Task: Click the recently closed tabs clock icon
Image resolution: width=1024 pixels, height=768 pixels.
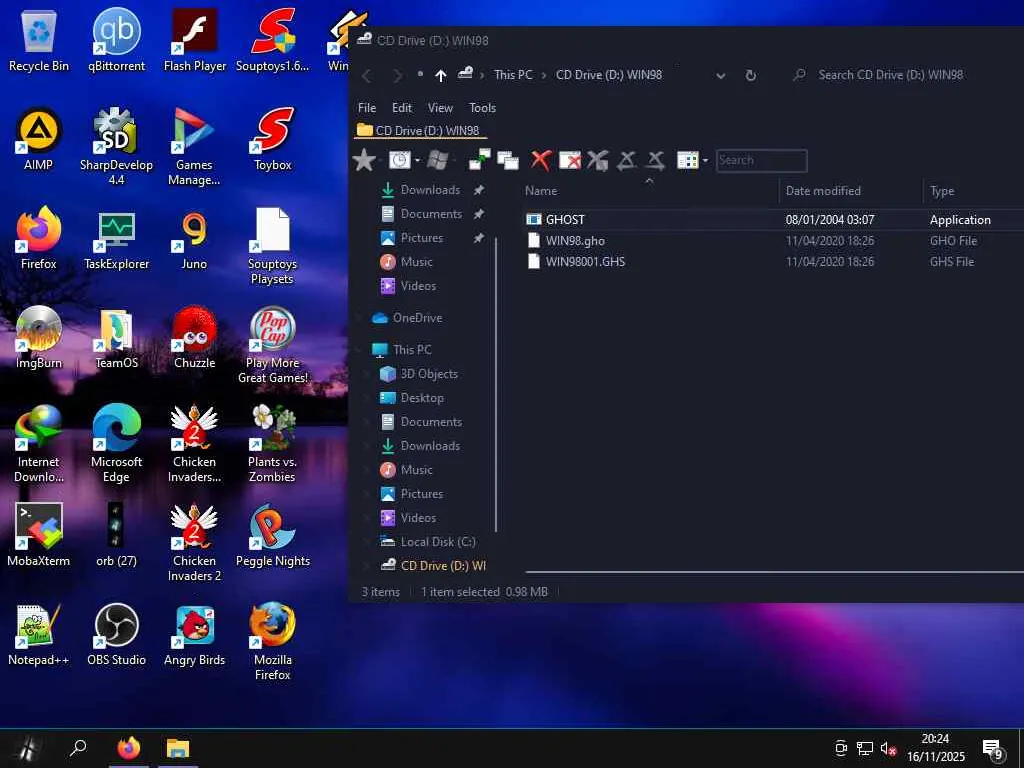Action: 399,160
